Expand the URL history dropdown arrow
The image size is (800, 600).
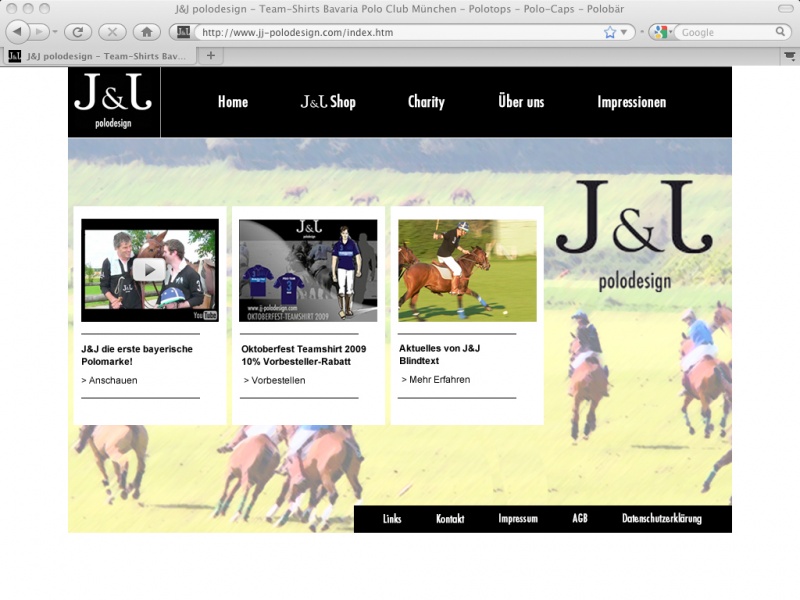pos(626,32)
